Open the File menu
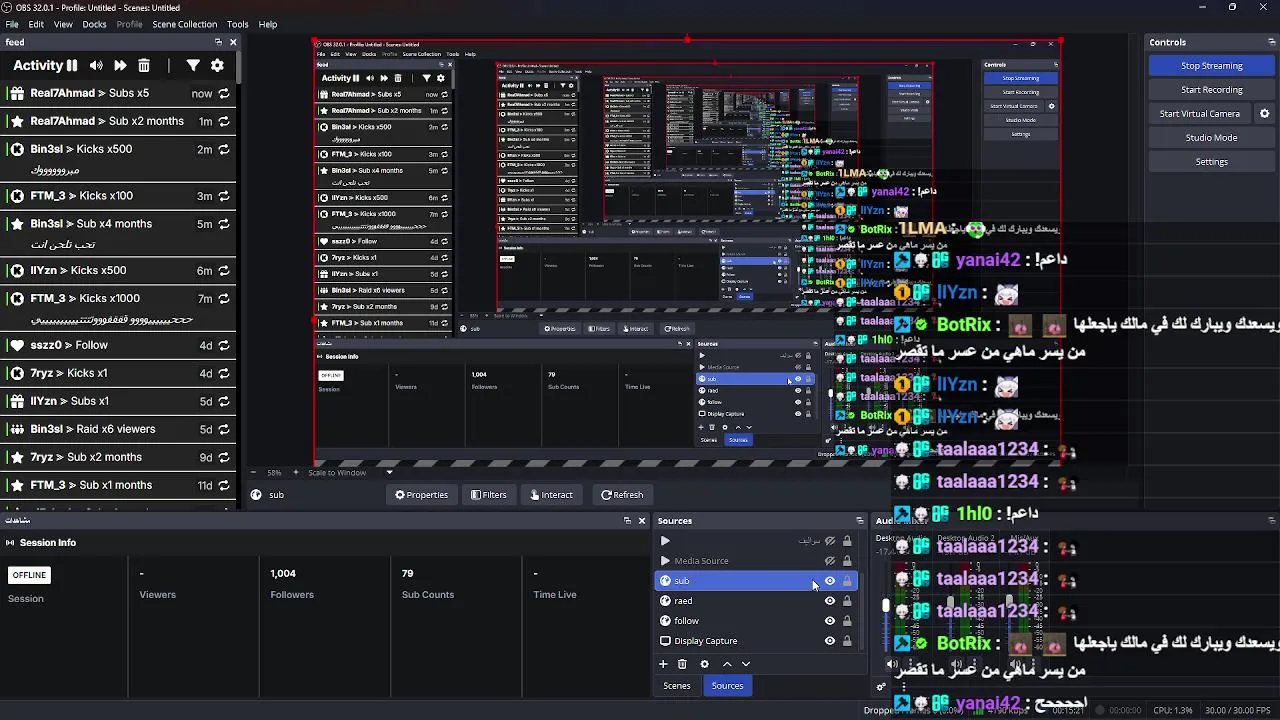 (x=12, y=24)
